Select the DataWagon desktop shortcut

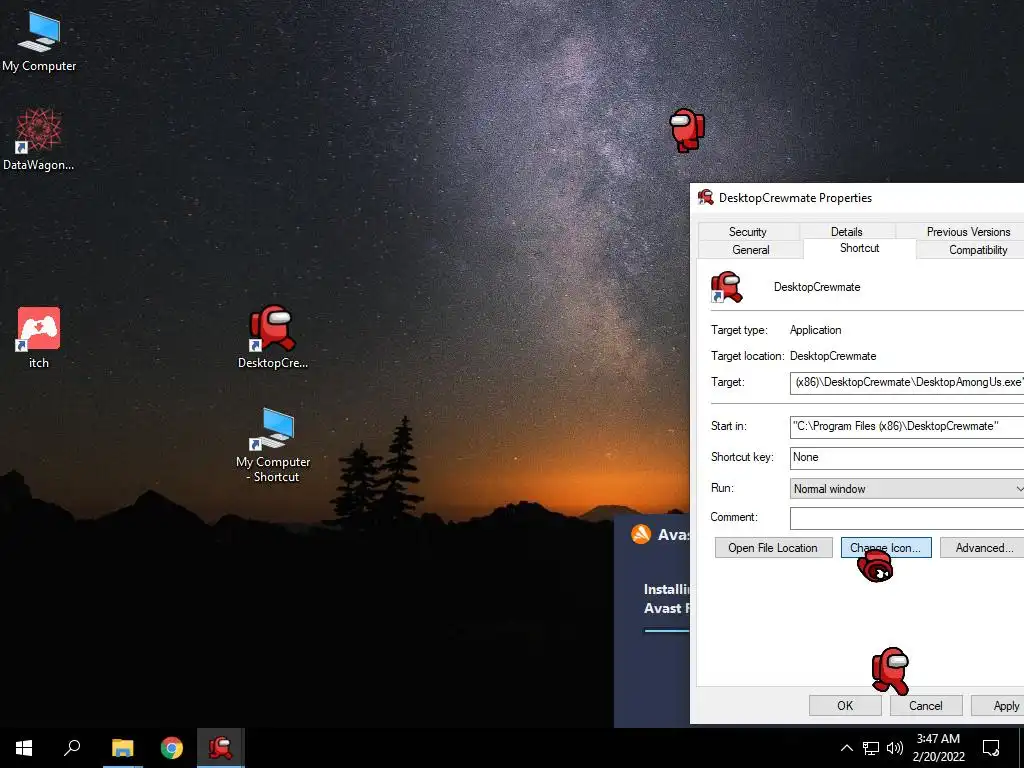39,139
